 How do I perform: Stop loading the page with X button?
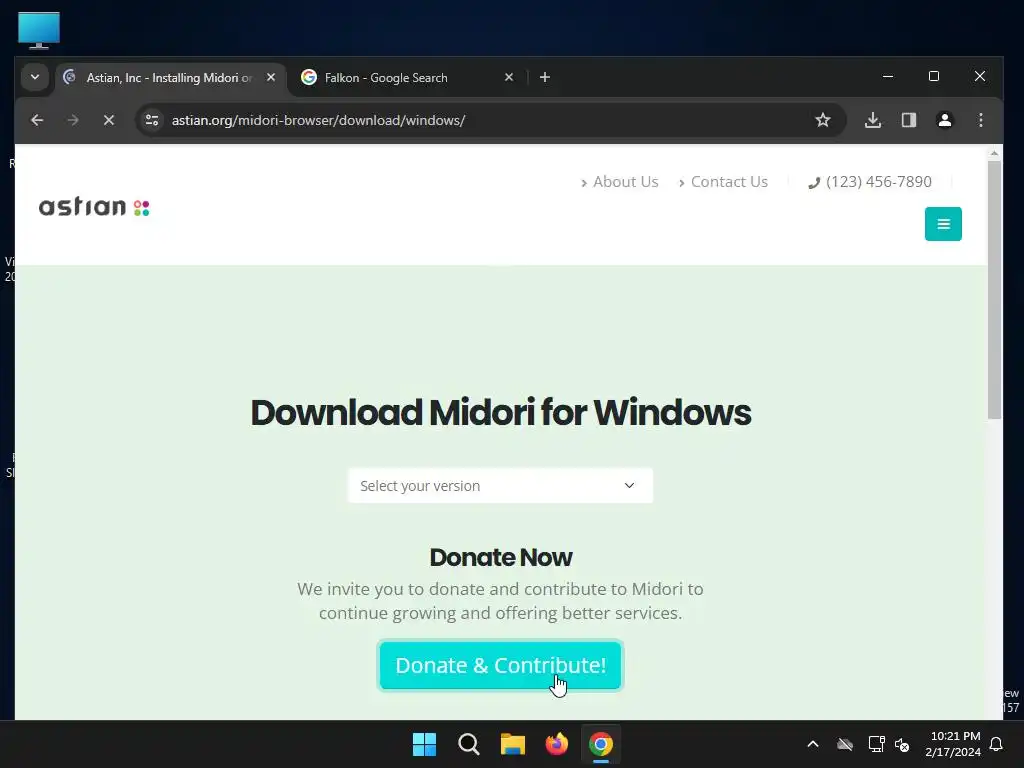tap(109, 120)
